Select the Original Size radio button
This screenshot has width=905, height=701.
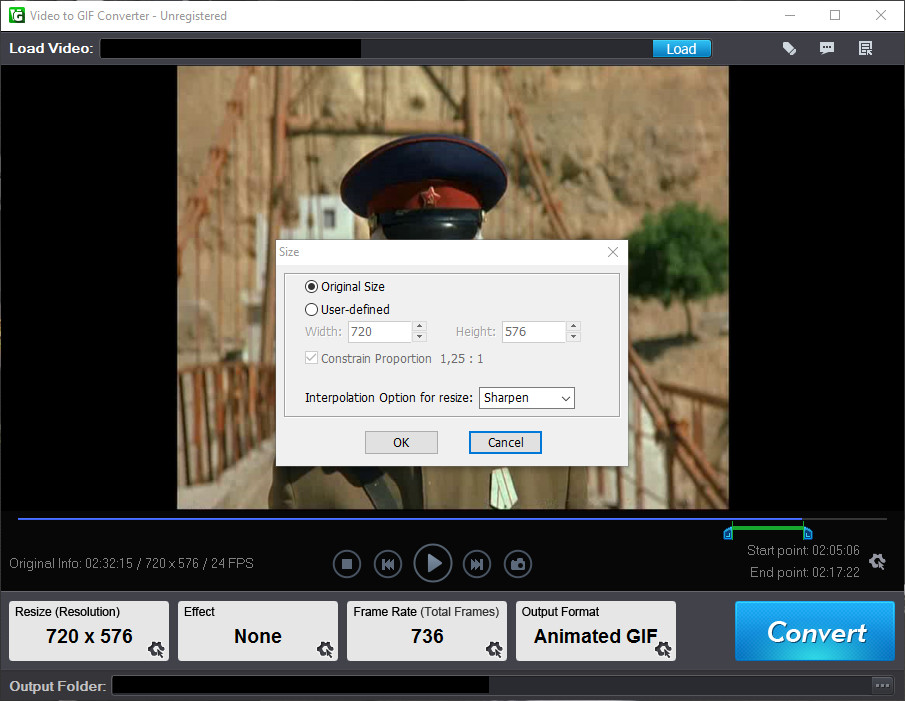tap(311, 287)
